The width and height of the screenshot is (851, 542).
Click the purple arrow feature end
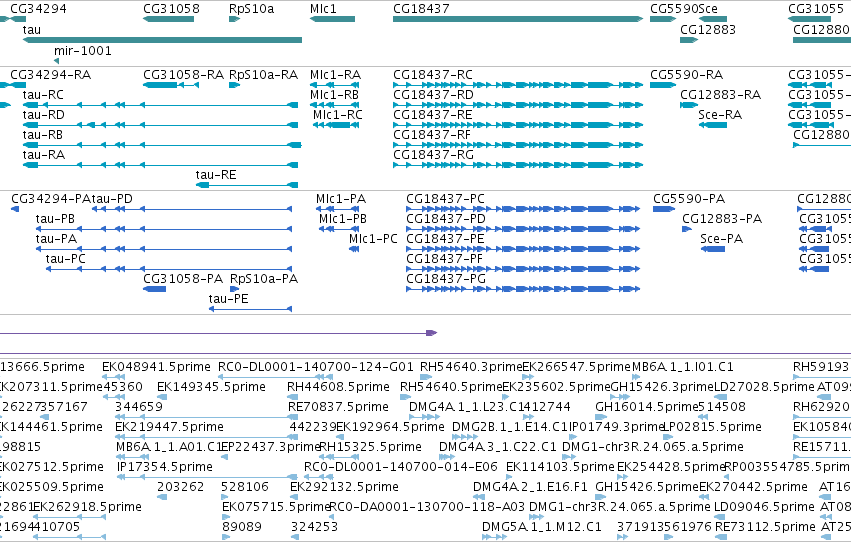pos(432,333)
